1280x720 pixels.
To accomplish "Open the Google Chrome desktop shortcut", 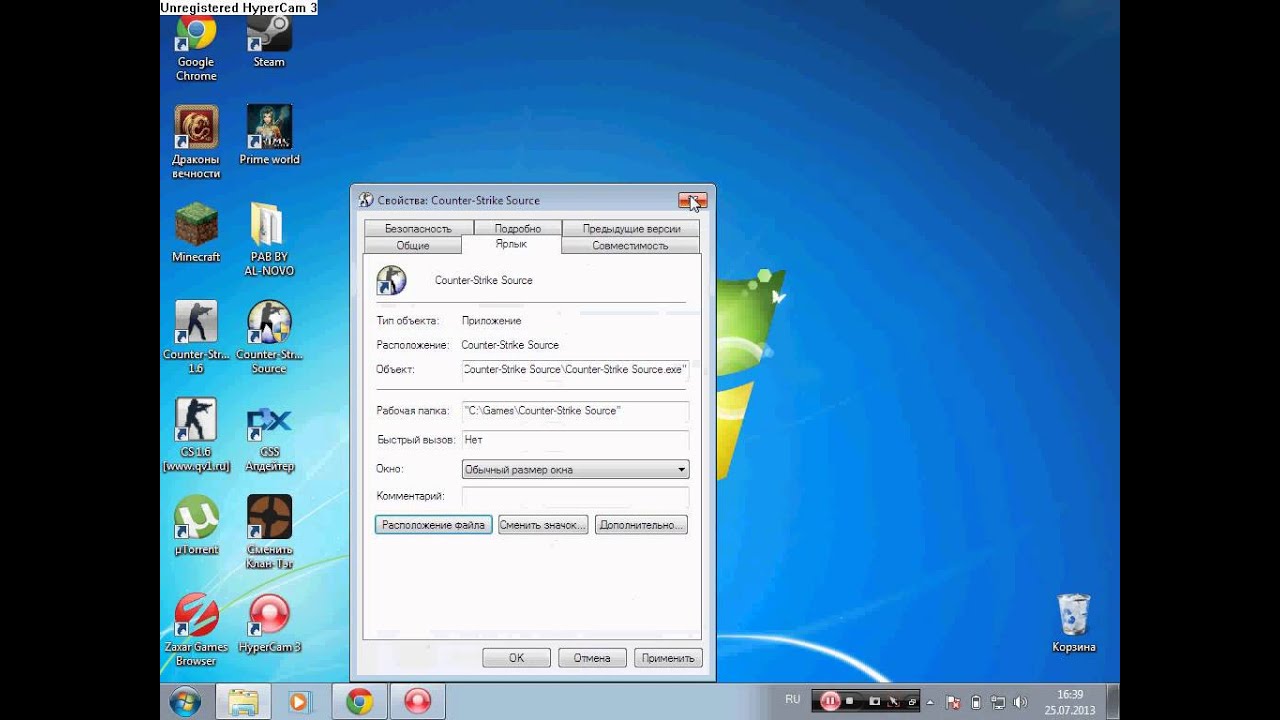I will [x=196, y=48].
